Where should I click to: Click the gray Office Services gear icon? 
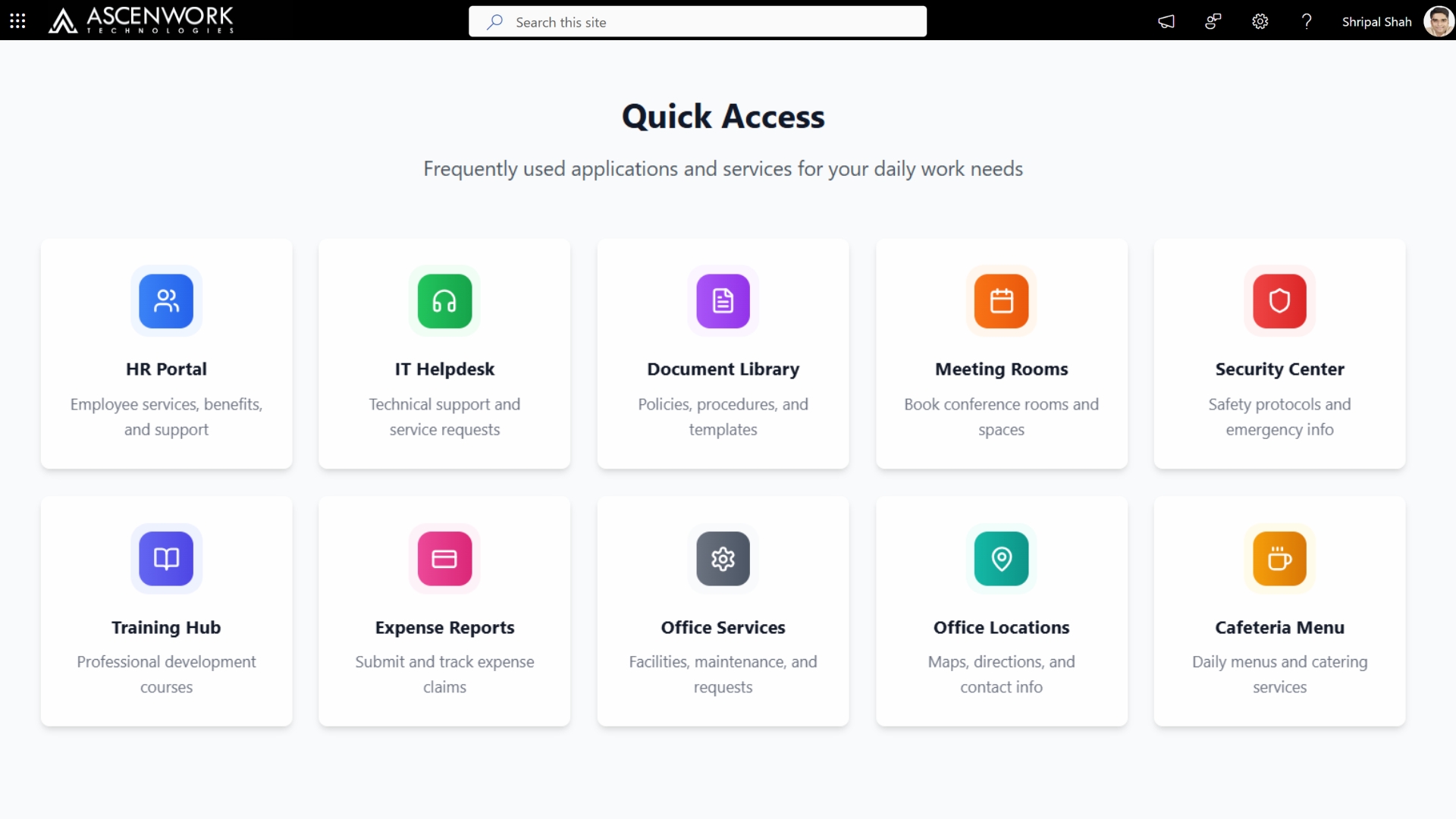(x=723, y=559)
